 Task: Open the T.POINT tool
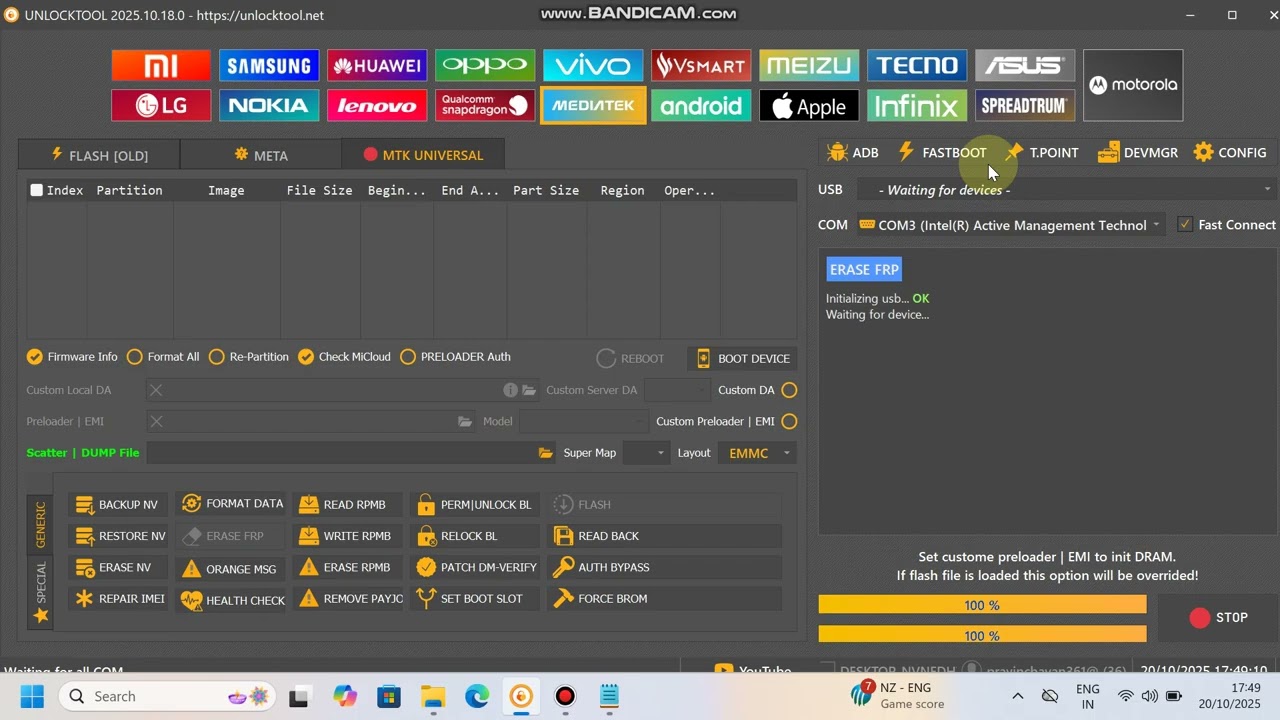coord(1042,152)
